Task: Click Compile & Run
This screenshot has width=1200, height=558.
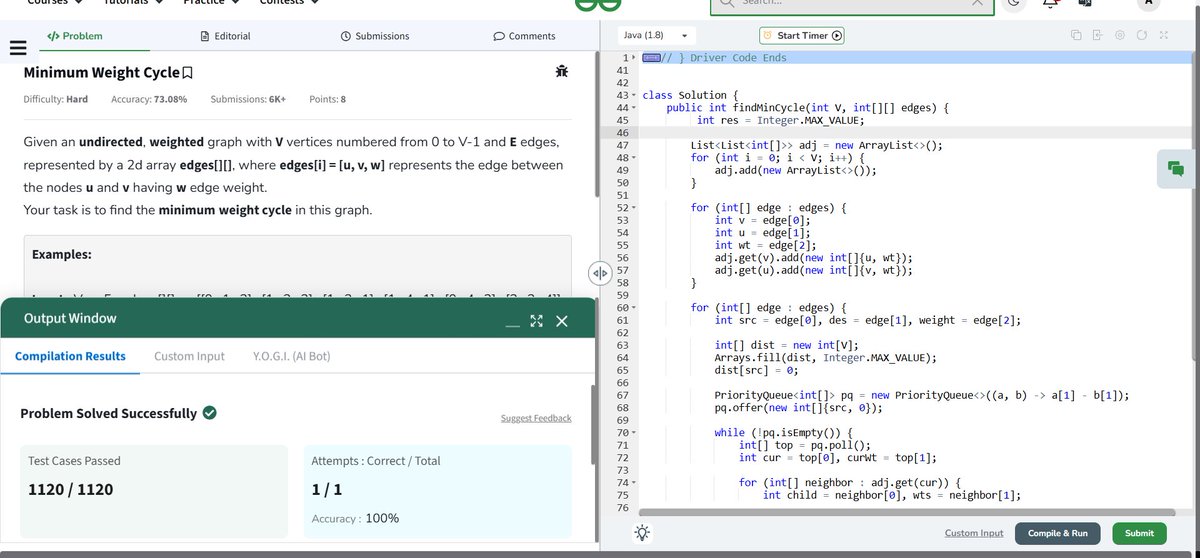Action: (1057, 533)
